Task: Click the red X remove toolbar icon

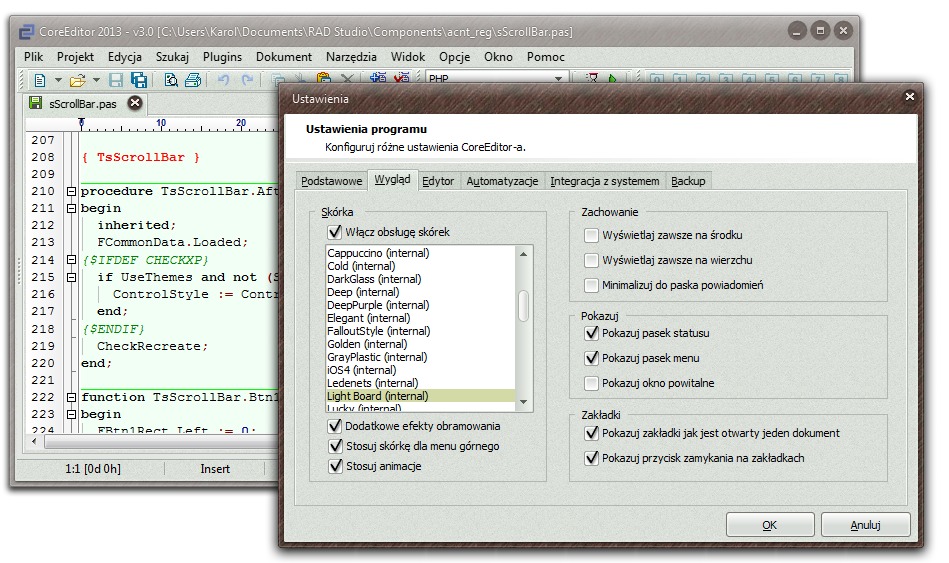Action: point(402,77)
